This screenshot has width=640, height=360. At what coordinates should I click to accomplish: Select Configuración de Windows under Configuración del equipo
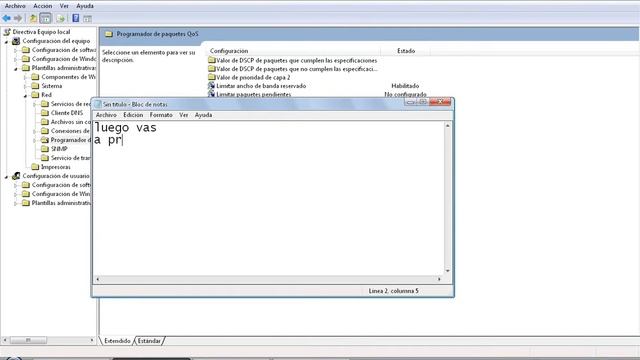coord(64,59)
